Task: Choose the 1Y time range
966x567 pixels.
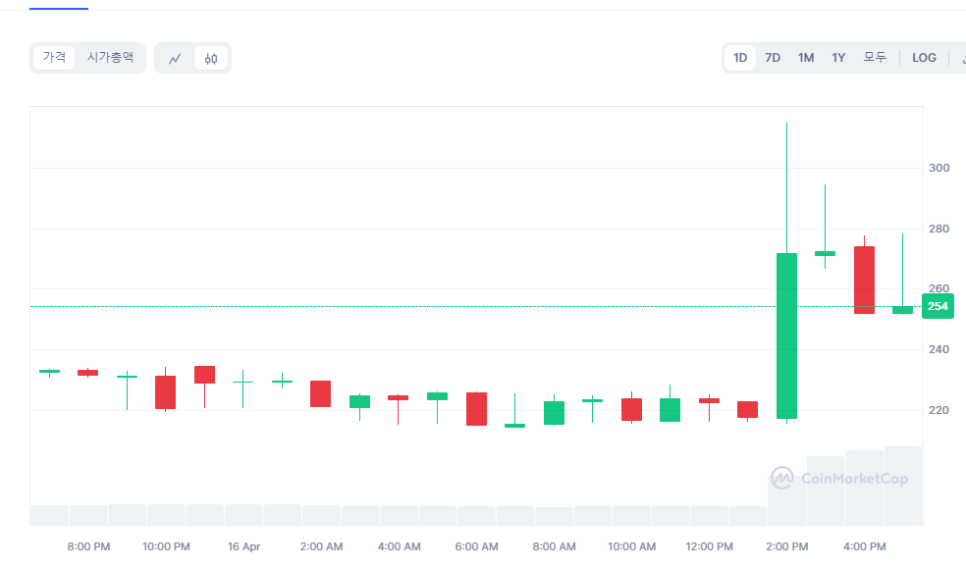Action: click(x=838, y=58)
